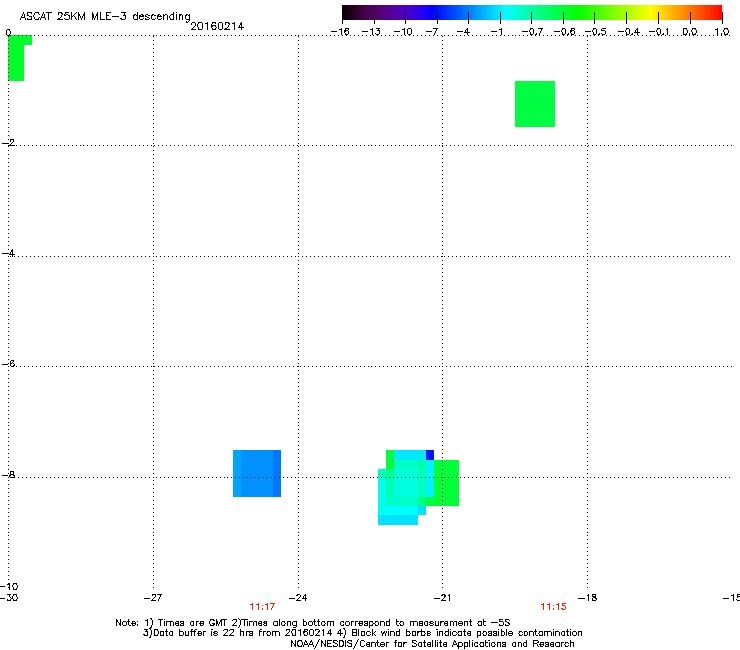Click the color bar label "-4"
This screenshot has width=740, height=650.
click(x=463, y=32)
